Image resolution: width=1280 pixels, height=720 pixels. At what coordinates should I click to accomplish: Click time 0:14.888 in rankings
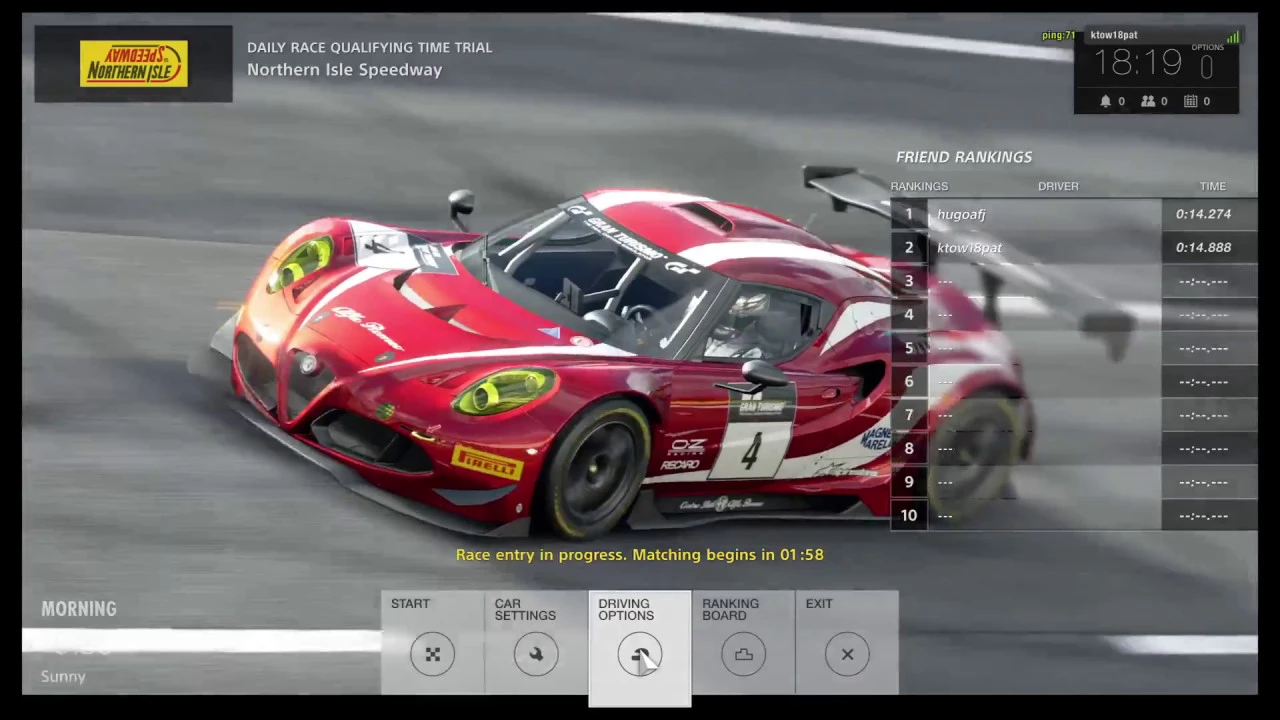pos(1203,247)
